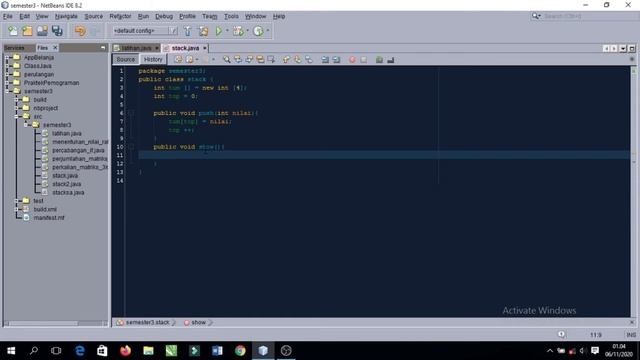Open the Navigate menu
Image resolution: width=640 pixels, height=360 pixels.
click(66, 16)
